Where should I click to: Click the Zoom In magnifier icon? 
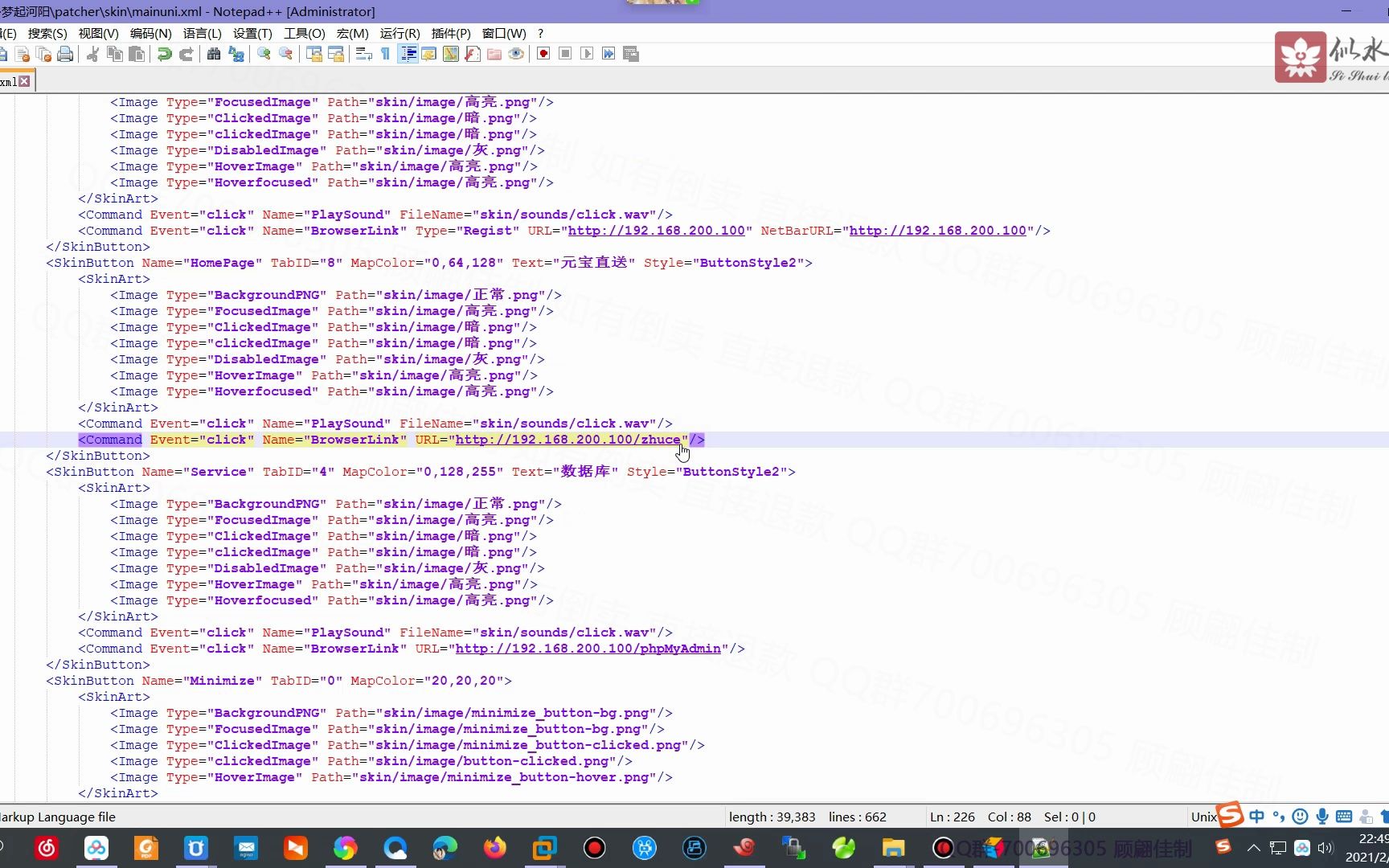coord(264,54)
